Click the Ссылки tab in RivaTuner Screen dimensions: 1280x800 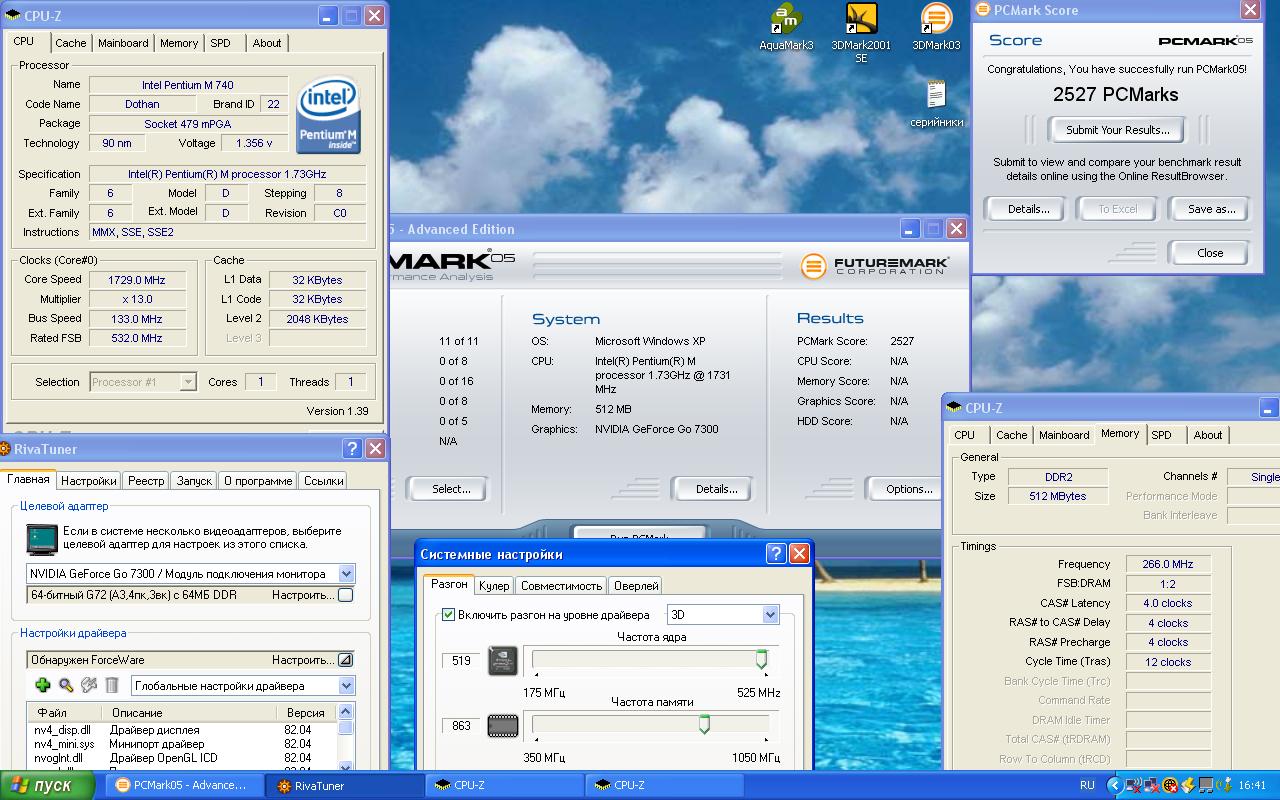[x=324, y=481]
